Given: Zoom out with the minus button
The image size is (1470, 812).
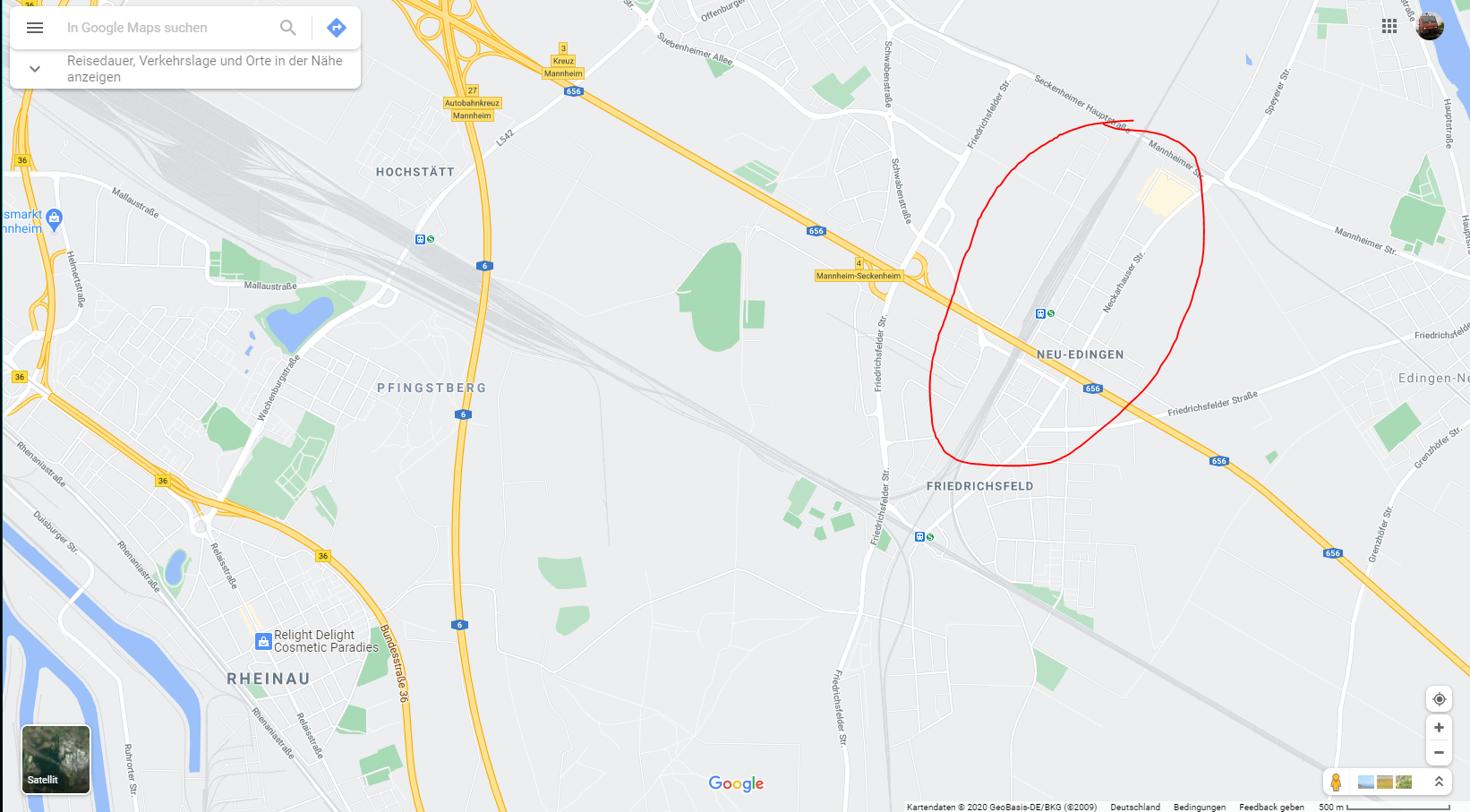Looking at the screenshot, I should coord(1440,753).
